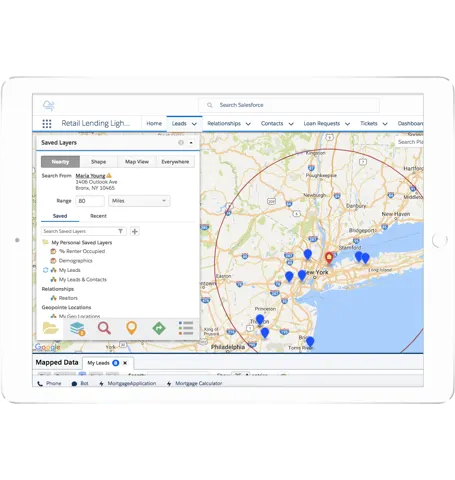Go to the Home tab
Screen dimensions: 455x480
point(154,124)
